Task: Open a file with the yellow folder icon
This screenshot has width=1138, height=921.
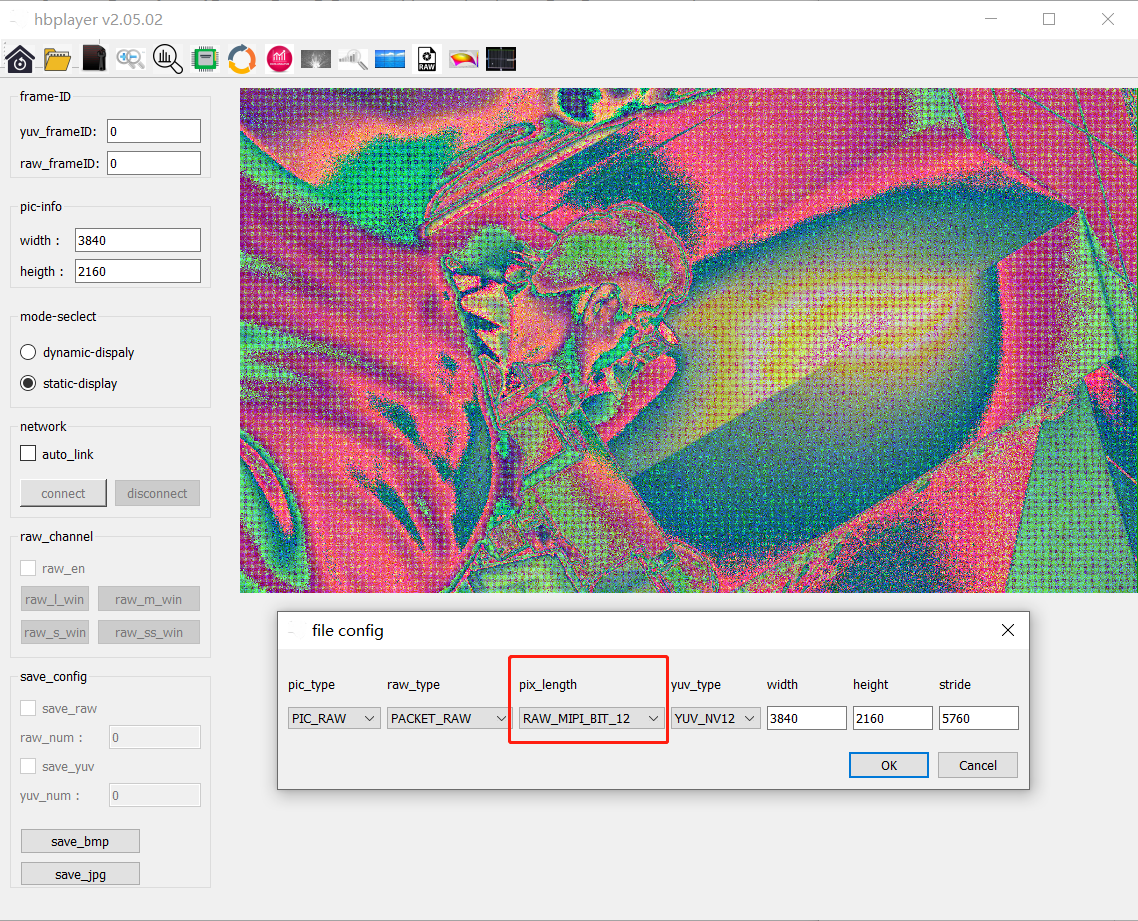Action: tap(57, 59)
